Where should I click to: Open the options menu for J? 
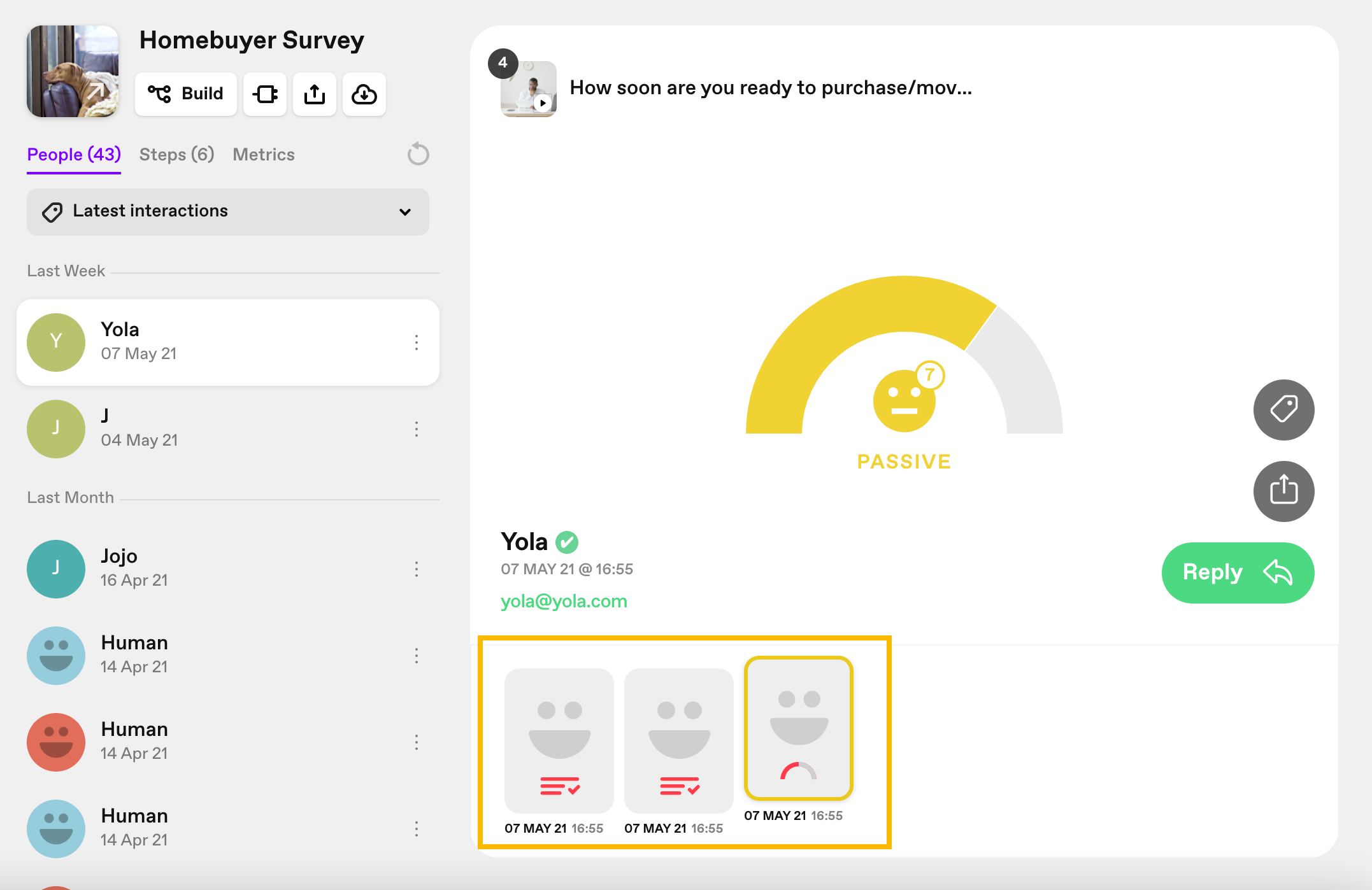(x=417, y=429)
